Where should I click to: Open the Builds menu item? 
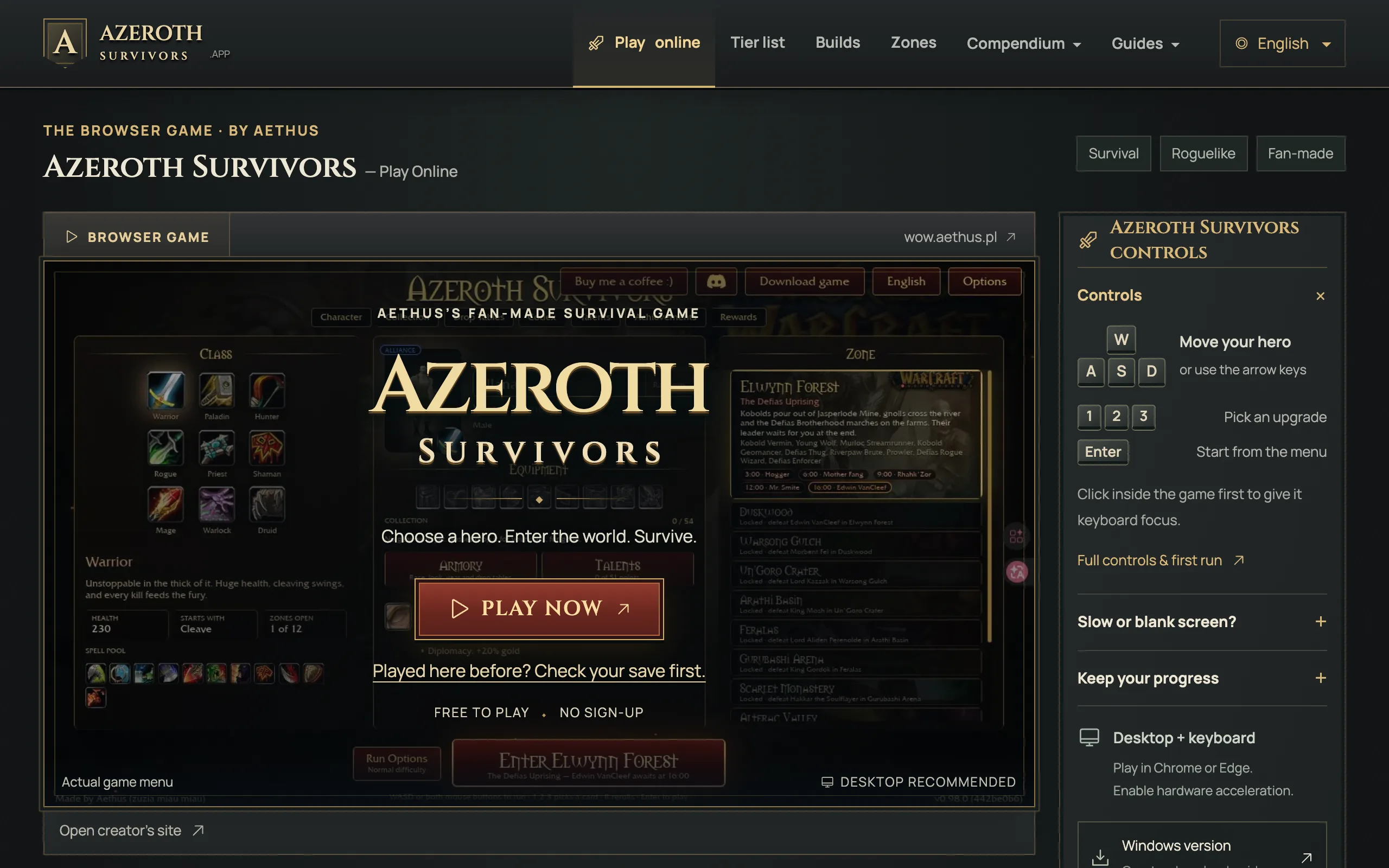[x=837, y=42]
